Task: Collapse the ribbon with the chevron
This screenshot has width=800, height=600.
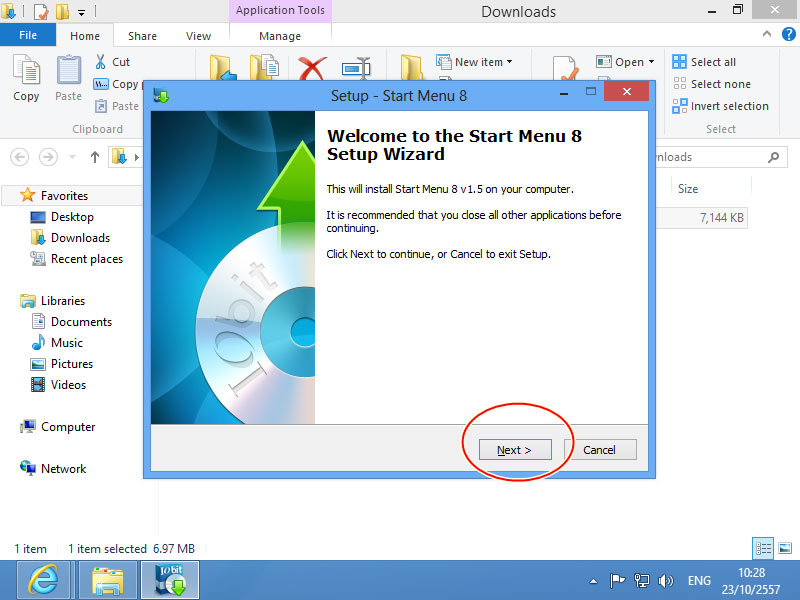Action: click(766, 34)
